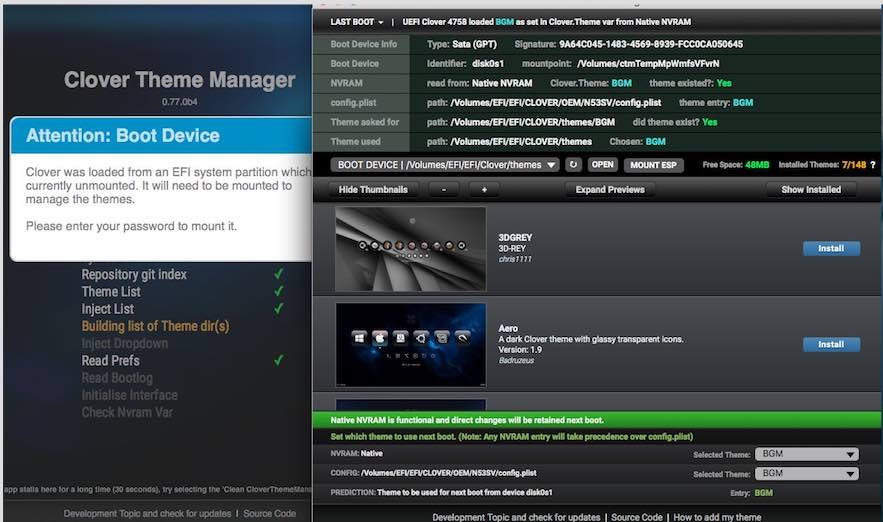The image size is (883, 522).
Task: Open Development Topic link in left window
Action: [x=147, y=514]
